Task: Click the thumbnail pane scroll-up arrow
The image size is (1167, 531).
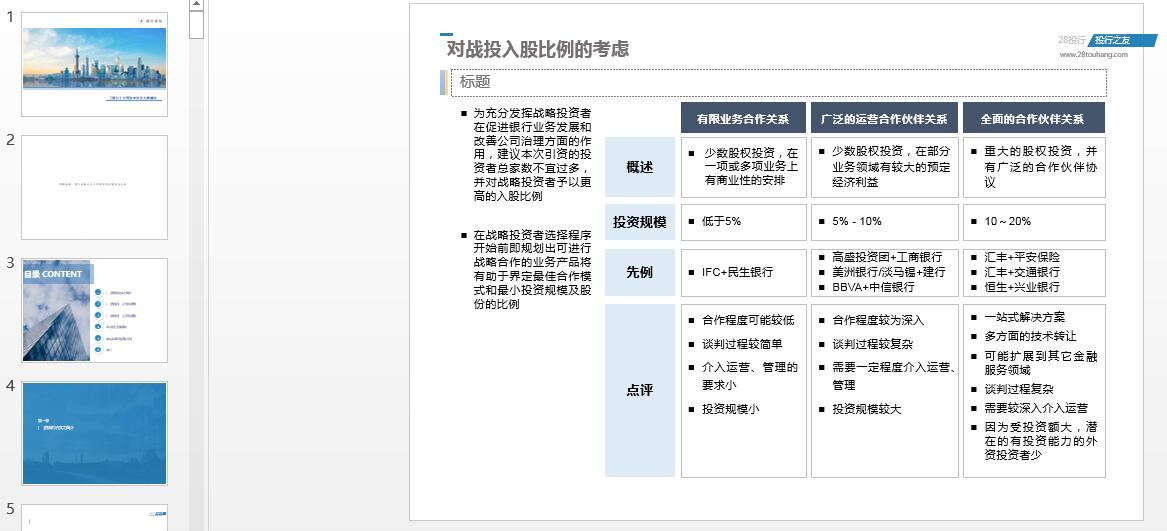Action: click(196, 4)
